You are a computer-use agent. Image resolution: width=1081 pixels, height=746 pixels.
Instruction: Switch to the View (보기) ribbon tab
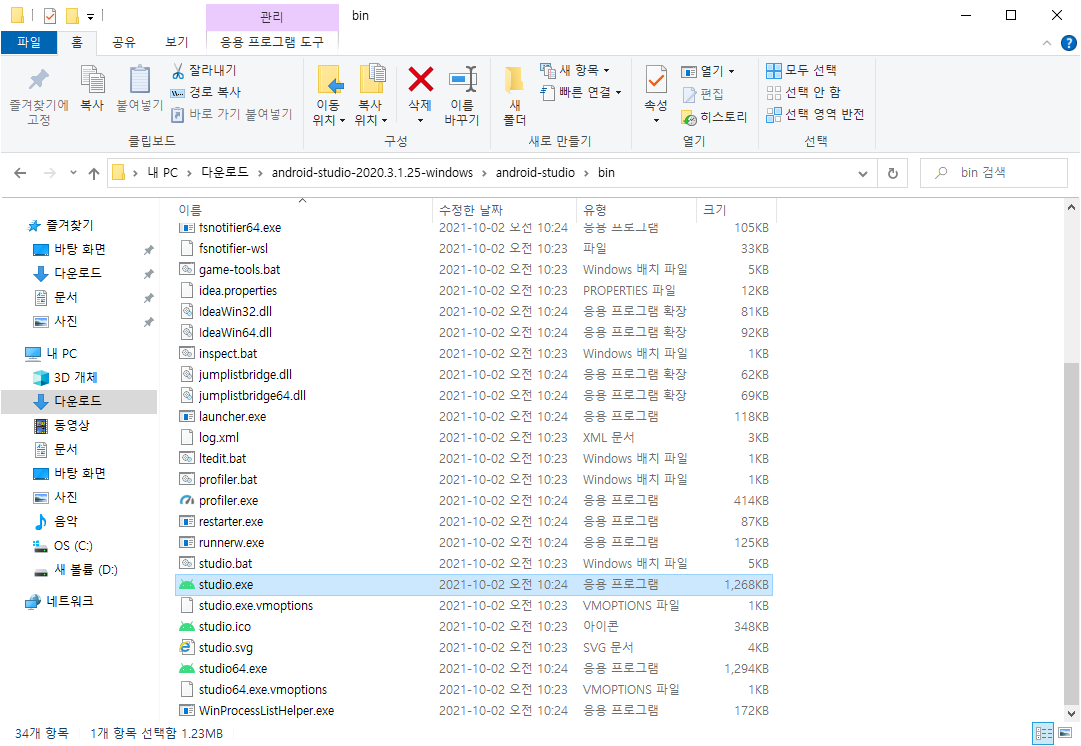point(176,42)
